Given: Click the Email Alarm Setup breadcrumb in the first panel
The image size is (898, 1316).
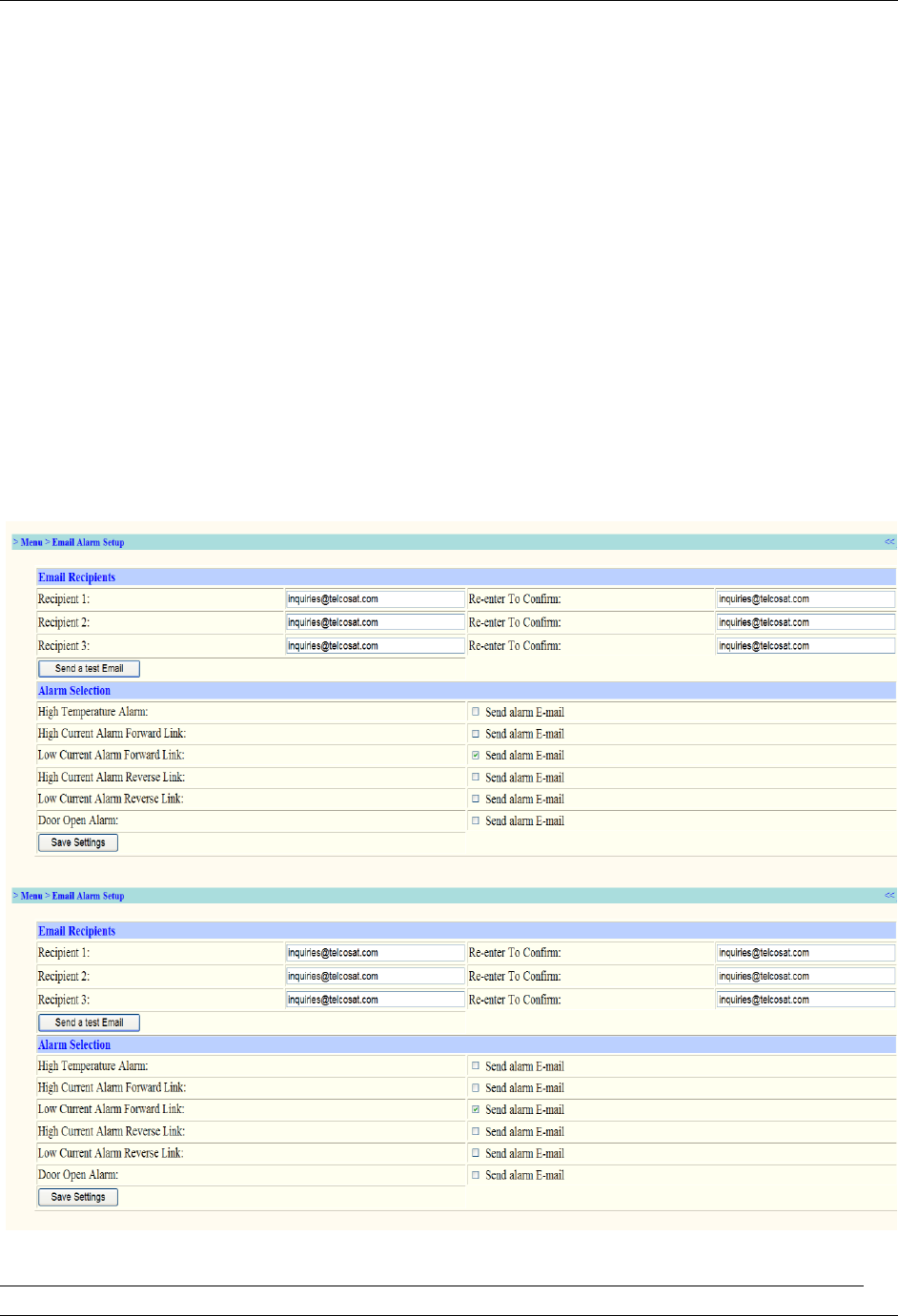Looking at the screenshot, I should [88, 542].
